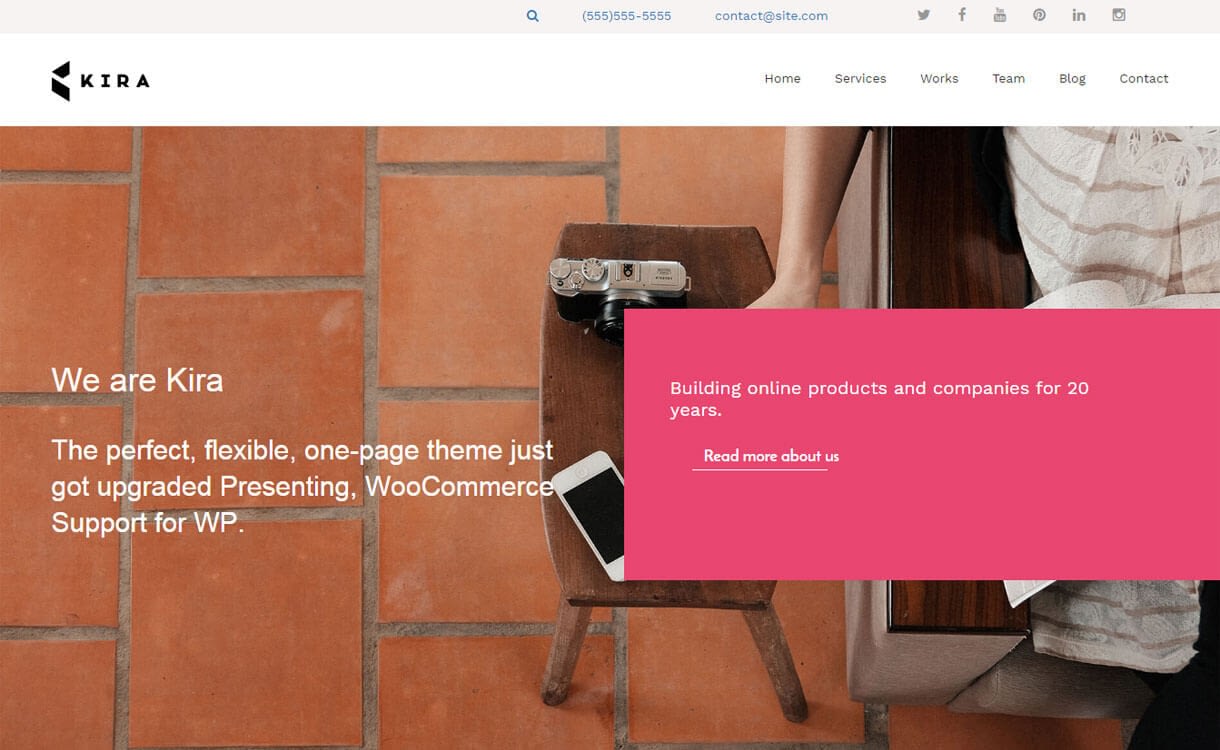Click the contact@site.com email link
Screen dimensions: 1220x750
pos(771,16)
